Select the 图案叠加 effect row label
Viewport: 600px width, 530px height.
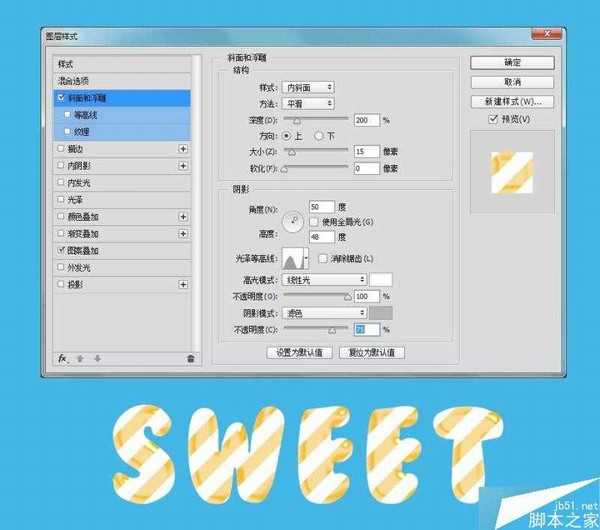[83, 251]
